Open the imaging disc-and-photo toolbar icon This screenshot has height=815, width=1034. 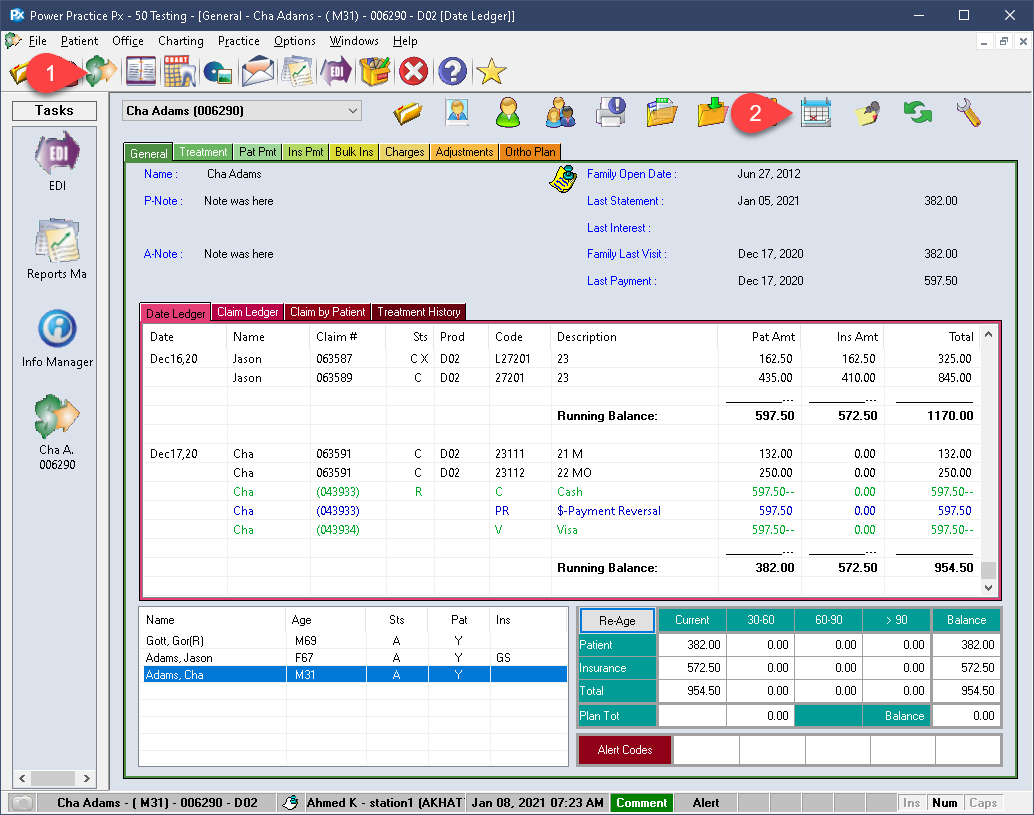click(x=218, y=71)
